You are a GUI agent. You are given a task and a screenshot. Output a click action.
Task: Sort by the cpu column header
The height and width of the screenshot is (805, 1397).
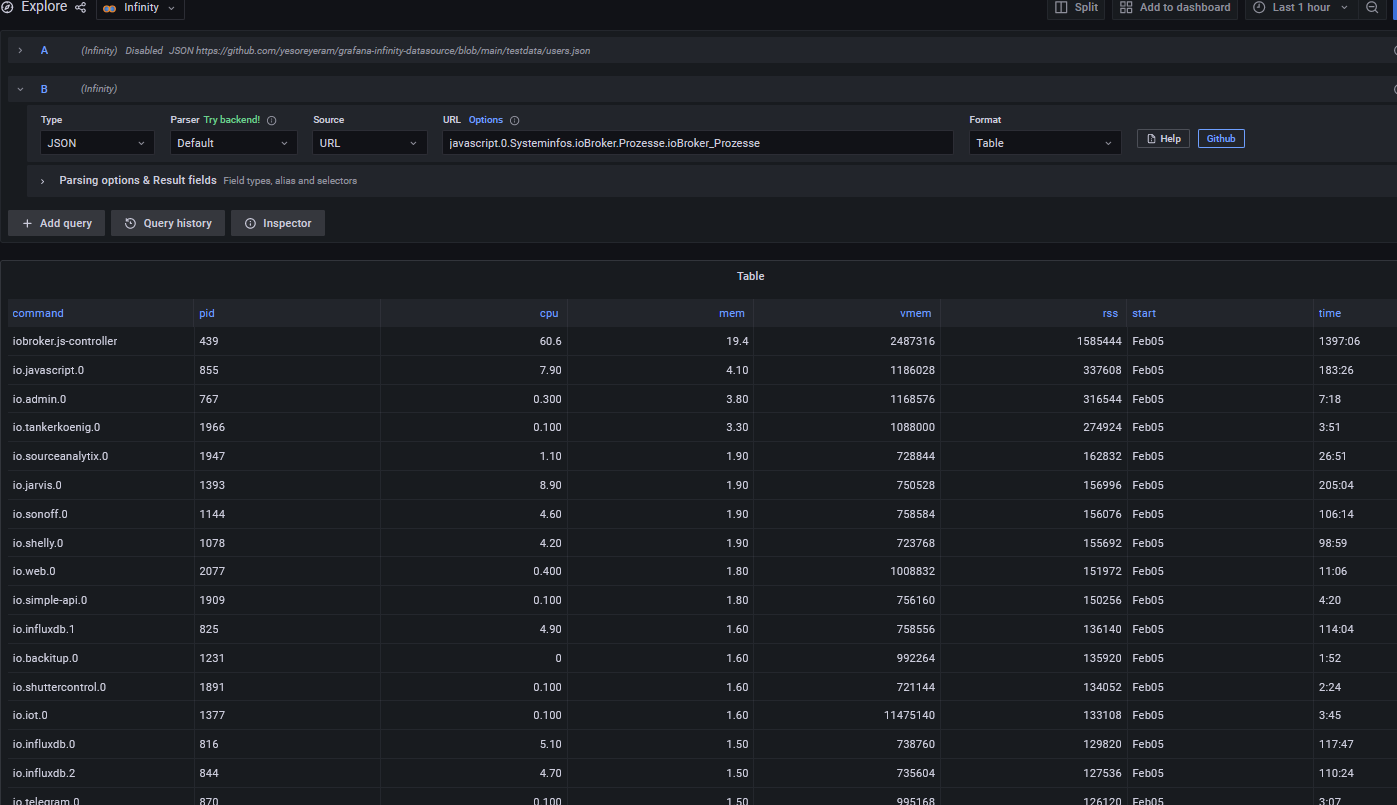point(549,313)
